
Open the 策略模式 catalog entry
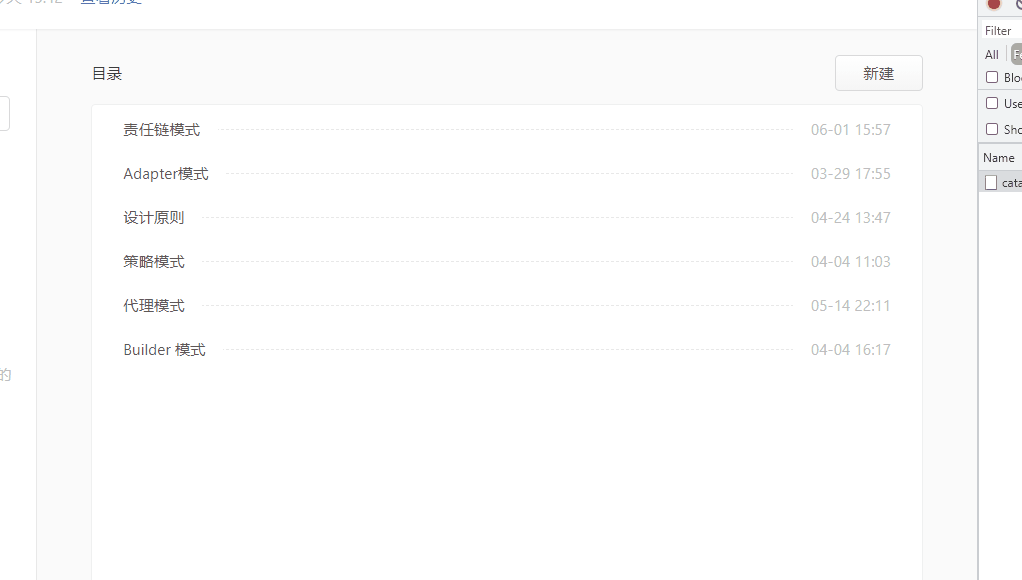[154, 262]
